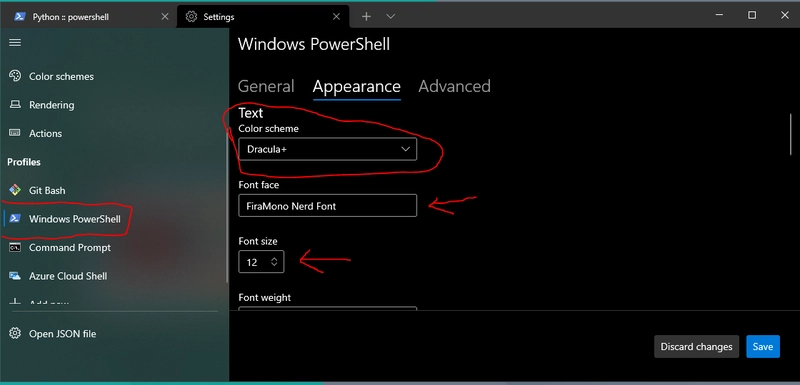Click the settings page vertical scrollbar
Image resolution: width=800 pixels, height=385 pixels.
791,134
